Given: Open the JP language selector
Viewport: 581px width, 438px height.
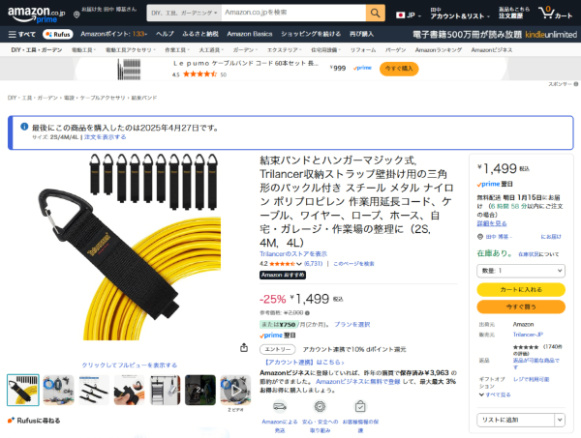Looking at the screenshot, I should (x=408, y=15).
